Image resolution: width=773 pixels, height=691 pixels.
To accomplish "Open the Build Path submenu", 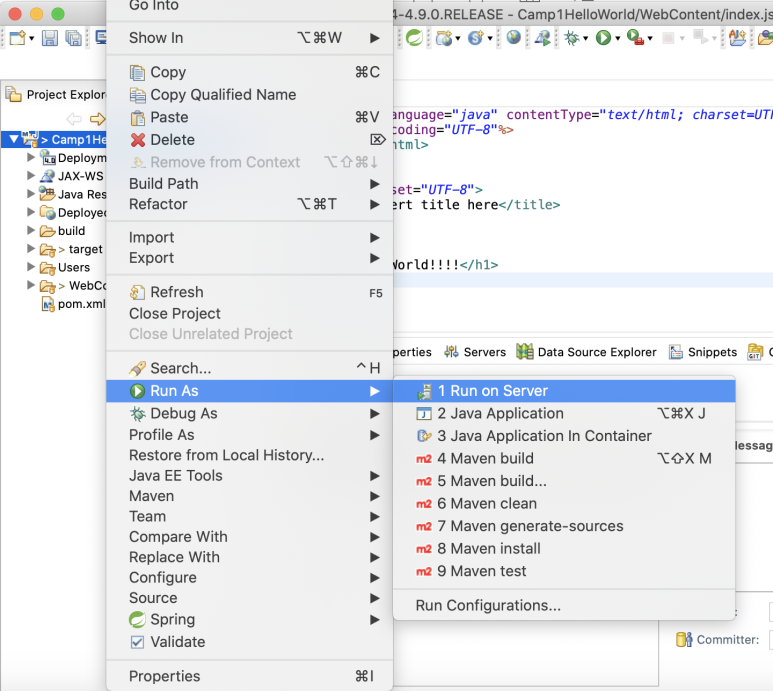I will point(249,184).
